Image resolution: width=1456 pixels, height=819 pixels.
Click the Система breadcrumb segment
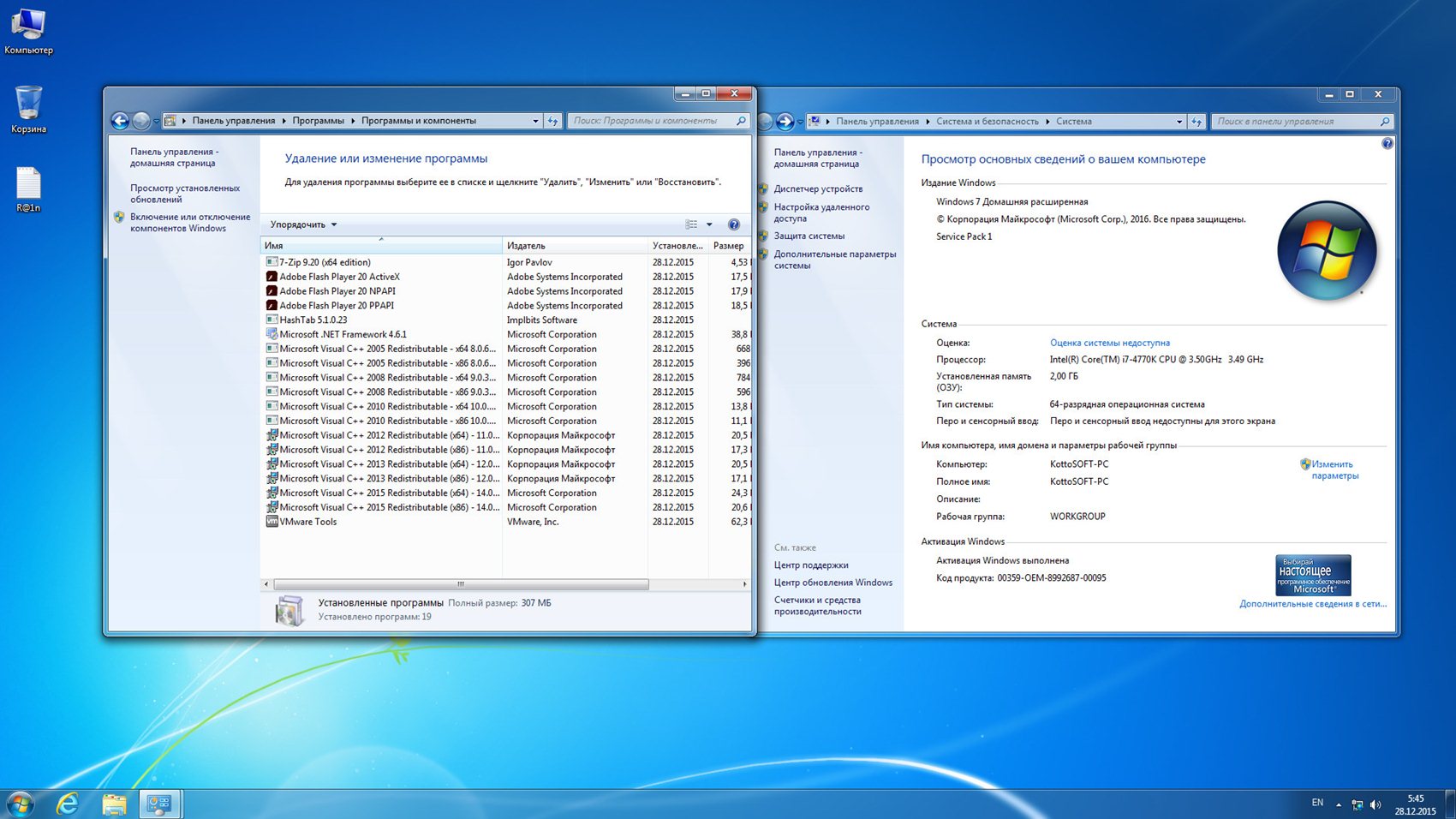(x=1074, y=122)
